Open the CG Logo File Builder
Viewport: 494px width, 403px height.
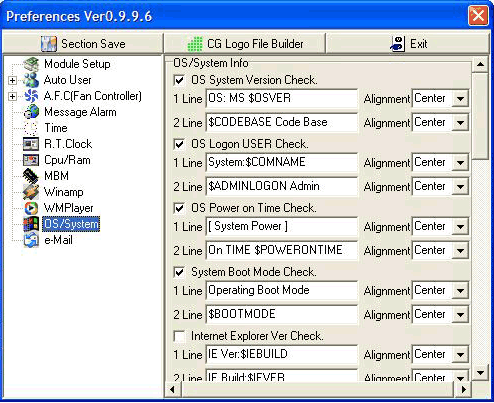point(245,44)
